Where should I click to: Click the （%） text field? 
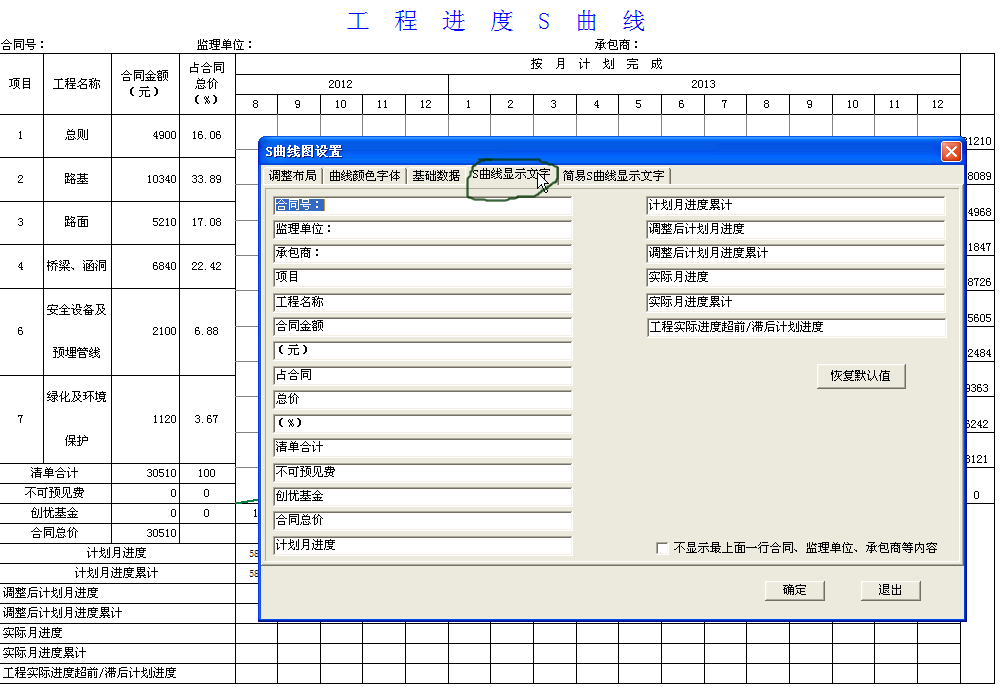(x=422, y=423)
